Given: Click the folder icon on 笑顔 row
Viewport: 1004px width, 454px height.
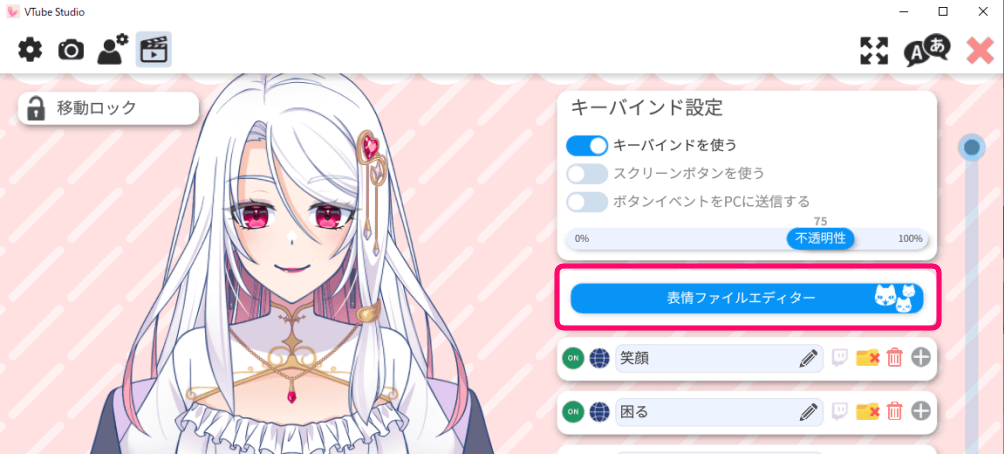Looking at the screenshot, I should coord(868,359).
